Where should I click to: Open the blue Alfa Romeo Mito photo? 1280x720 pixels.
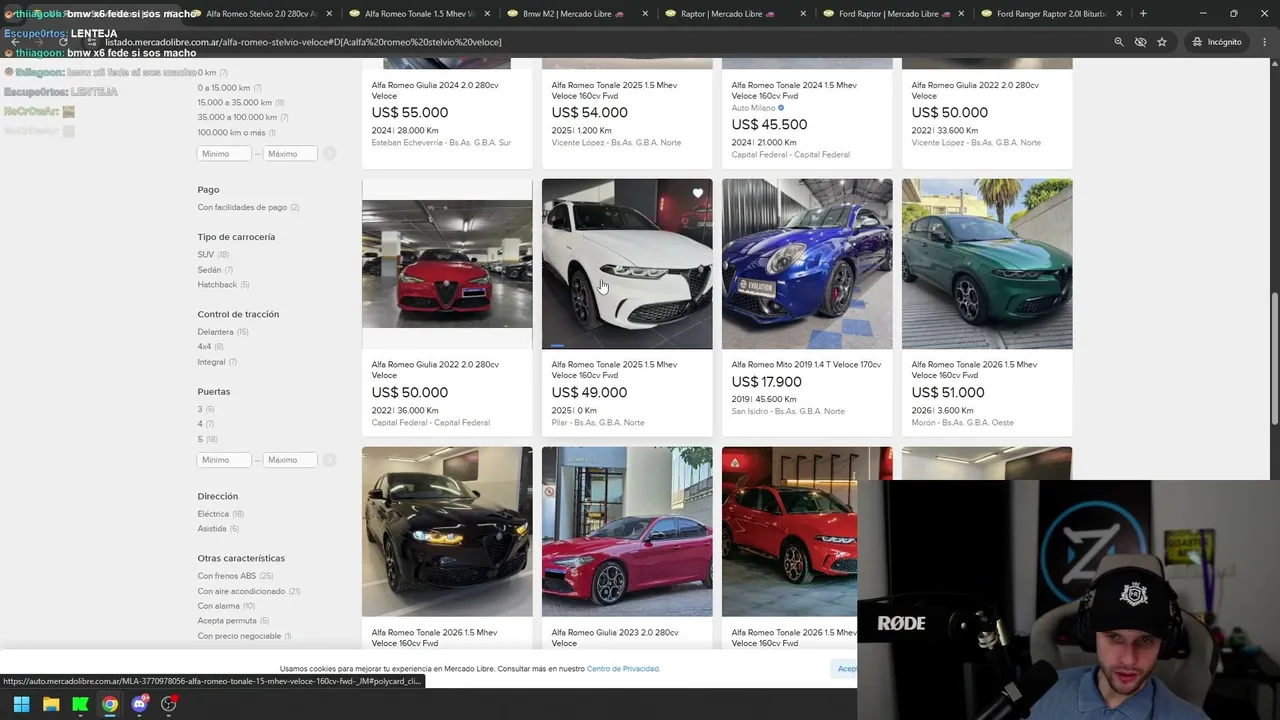pyautogui.click(x=807, y=264)
